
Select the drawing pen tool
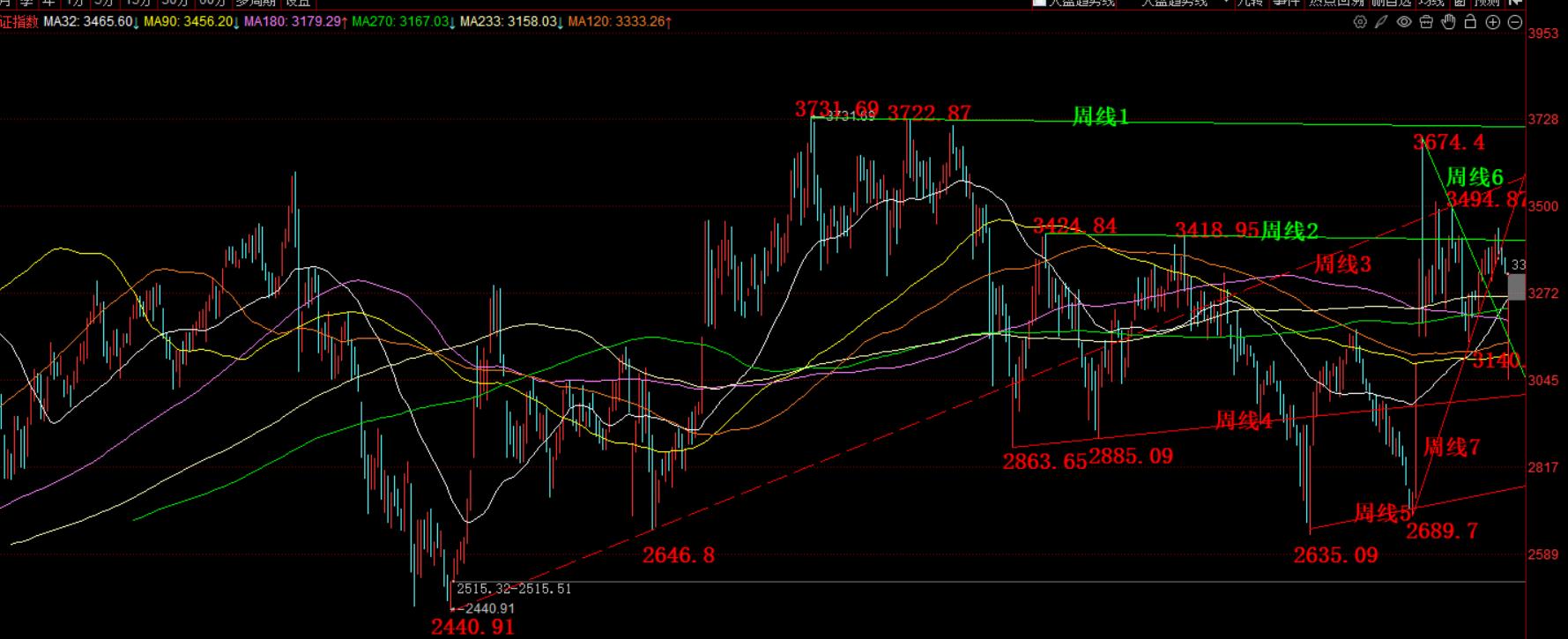(x=1382, y=22)
